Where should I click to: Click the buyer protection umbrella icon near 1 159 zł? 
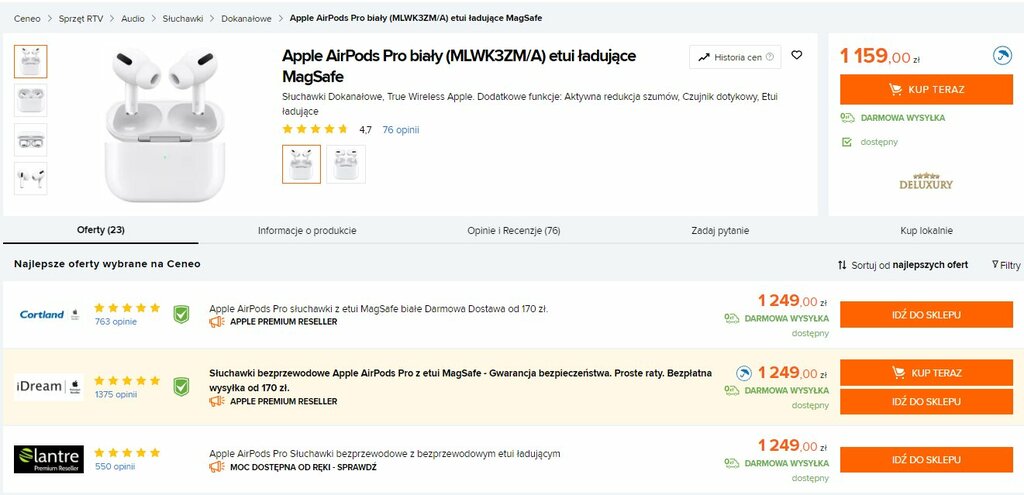tap(1002, 56)
